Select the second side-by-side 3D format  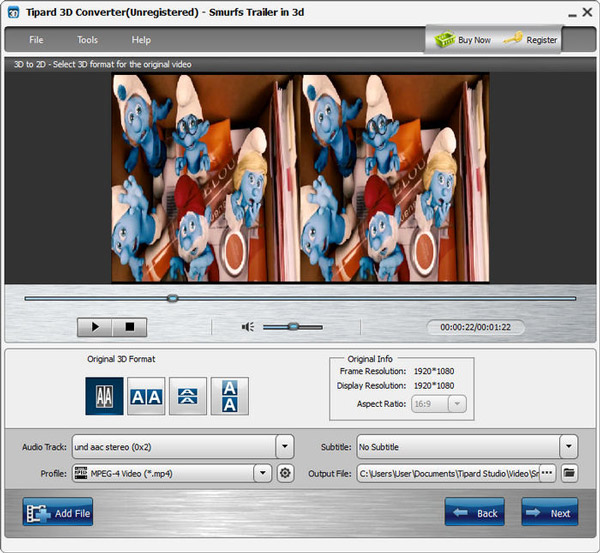pos(146,396)
